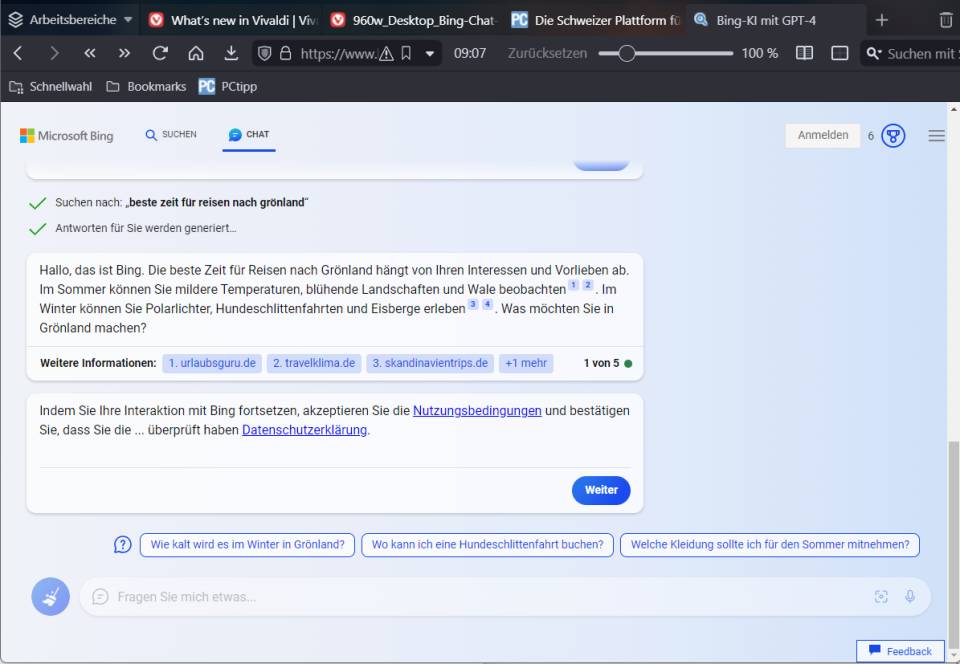960x664 pixels.
Task: Click the fast forward double-arrow button
Action: [x=124, y=54]
